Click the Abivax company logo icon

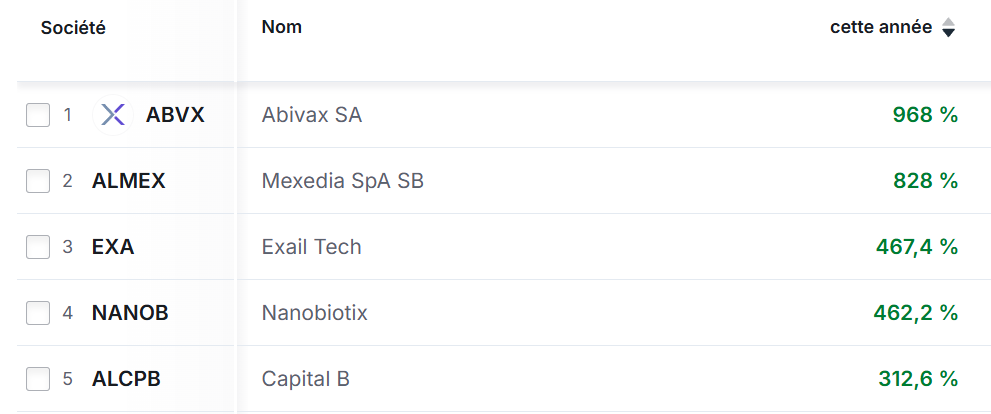coord(113,115)
